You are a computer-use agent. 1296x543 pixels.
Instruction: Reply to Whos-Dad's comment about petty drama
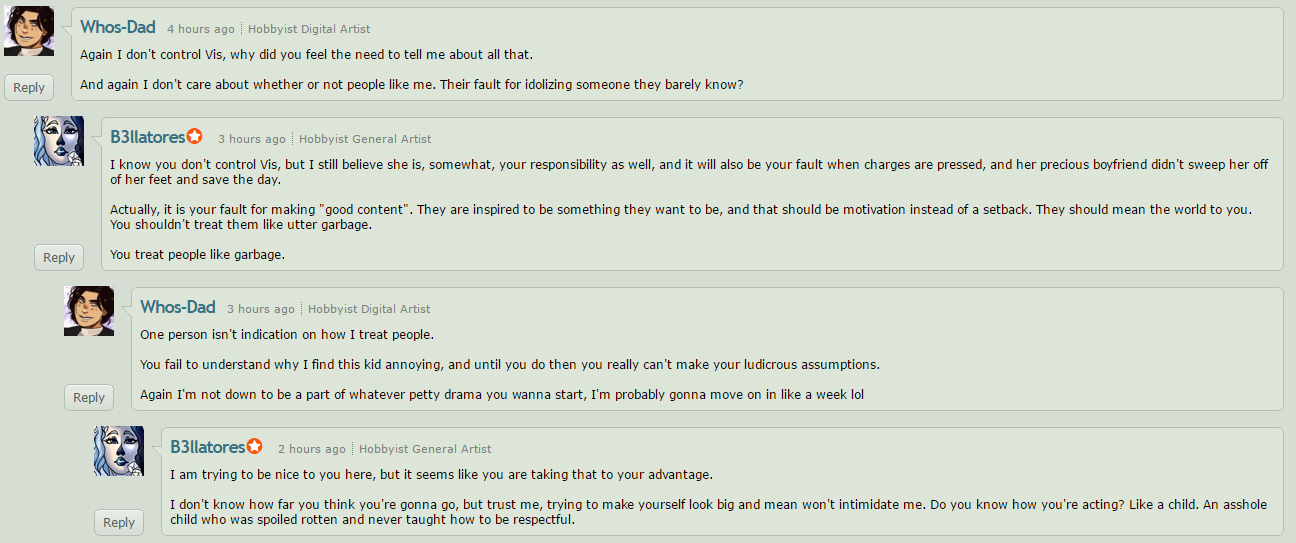[89, 397]
